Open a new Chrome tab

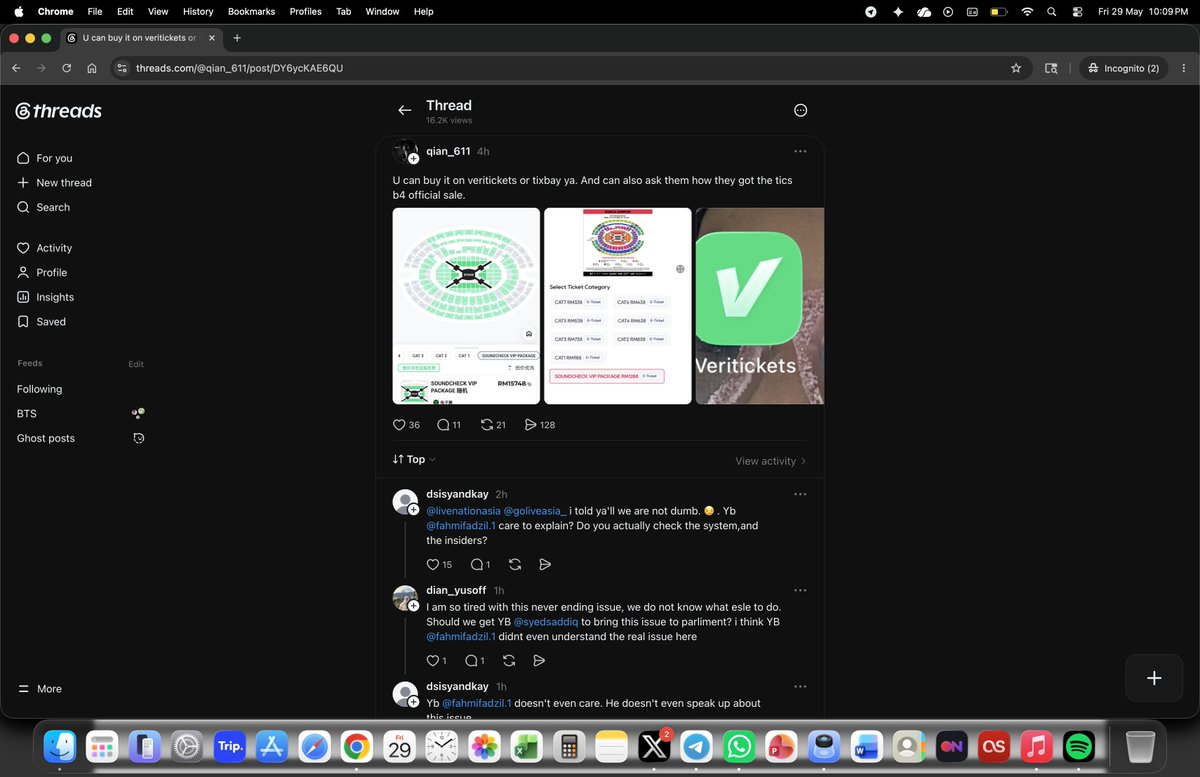click(237, 38)
